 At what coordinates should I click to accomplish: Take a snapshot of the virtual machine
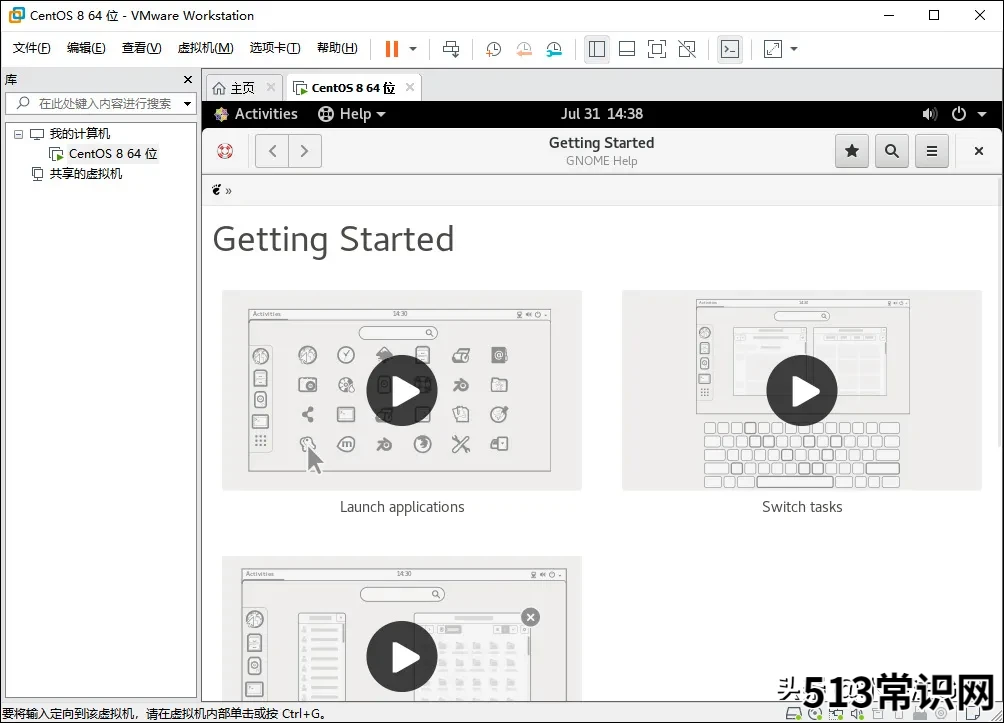[493, 49]
